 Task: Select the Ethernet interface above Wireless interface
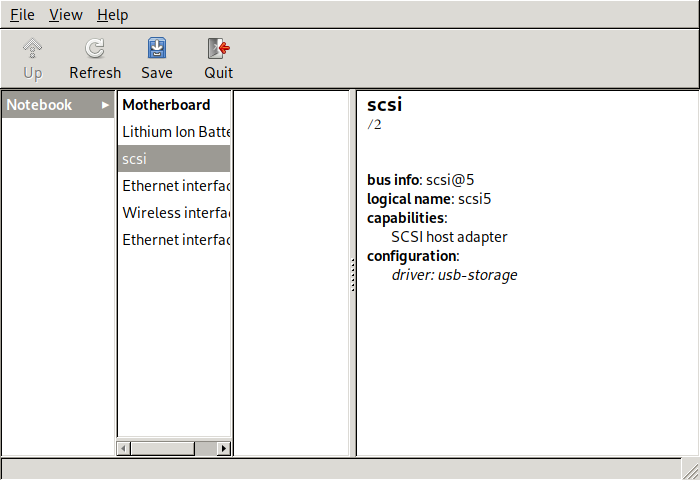point(175,186)
